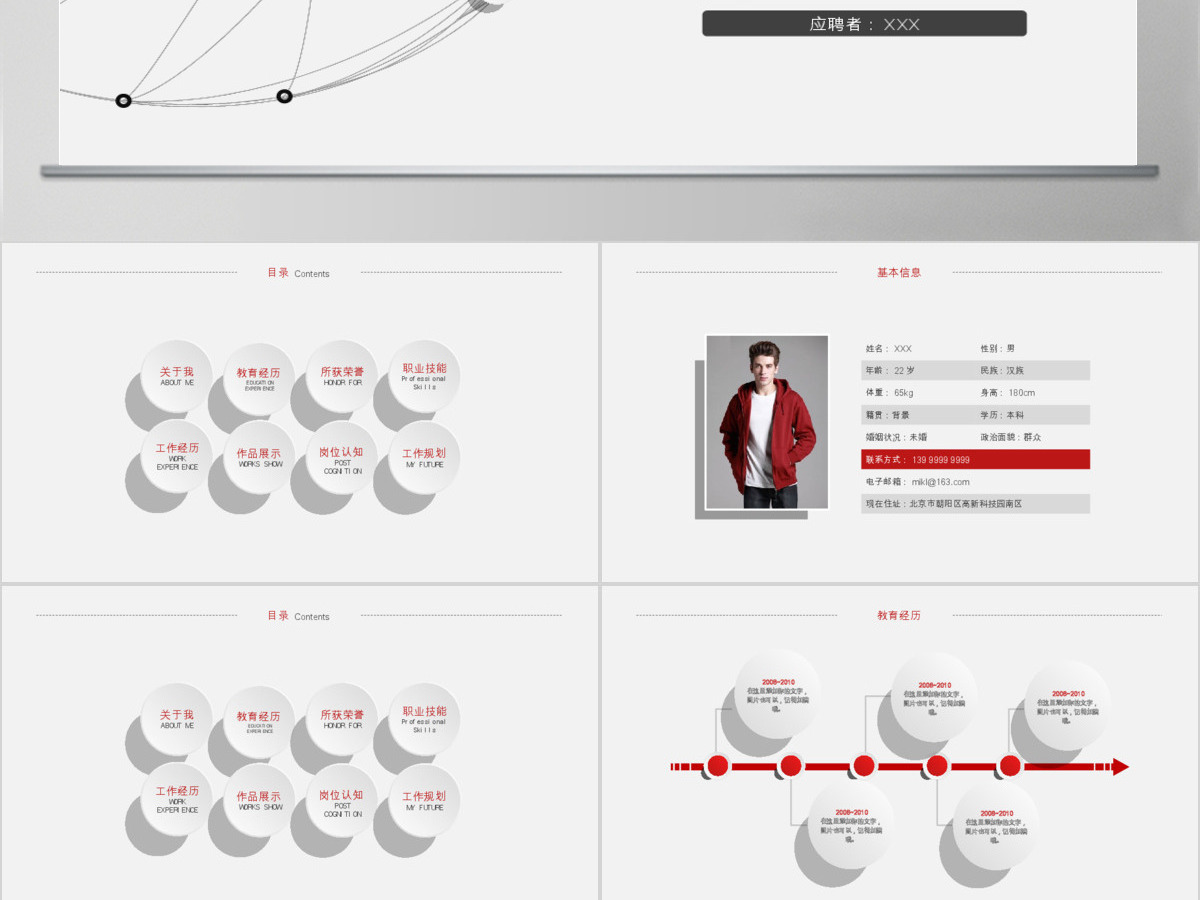The height and width of the screenshot is (900, 1200).
Task: Select the 岗位认知 circle in the lower 目录 slide
Action: click(342, 800)
